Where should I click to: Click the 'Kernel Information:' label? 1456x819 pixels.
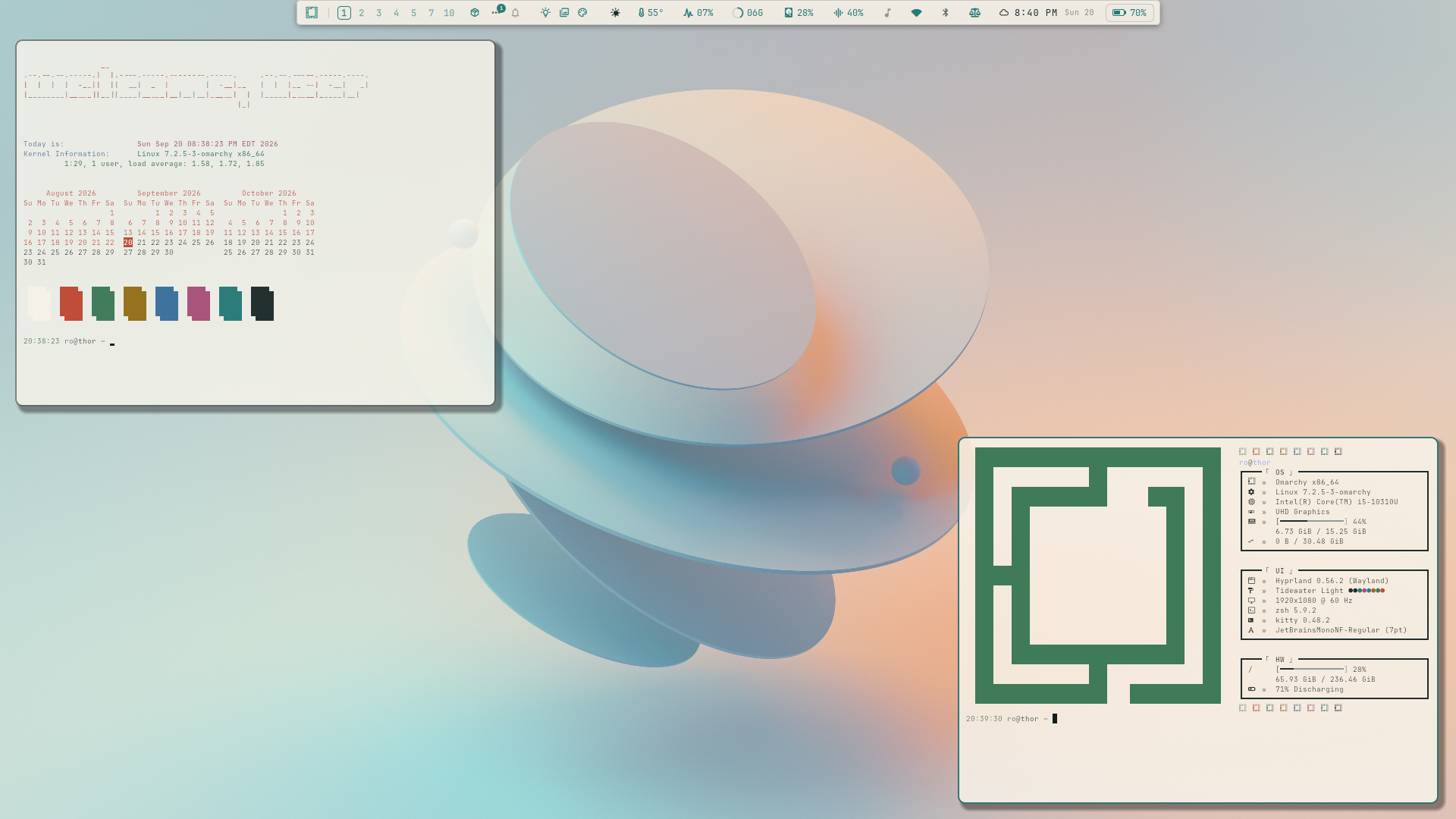coord(67,154)
